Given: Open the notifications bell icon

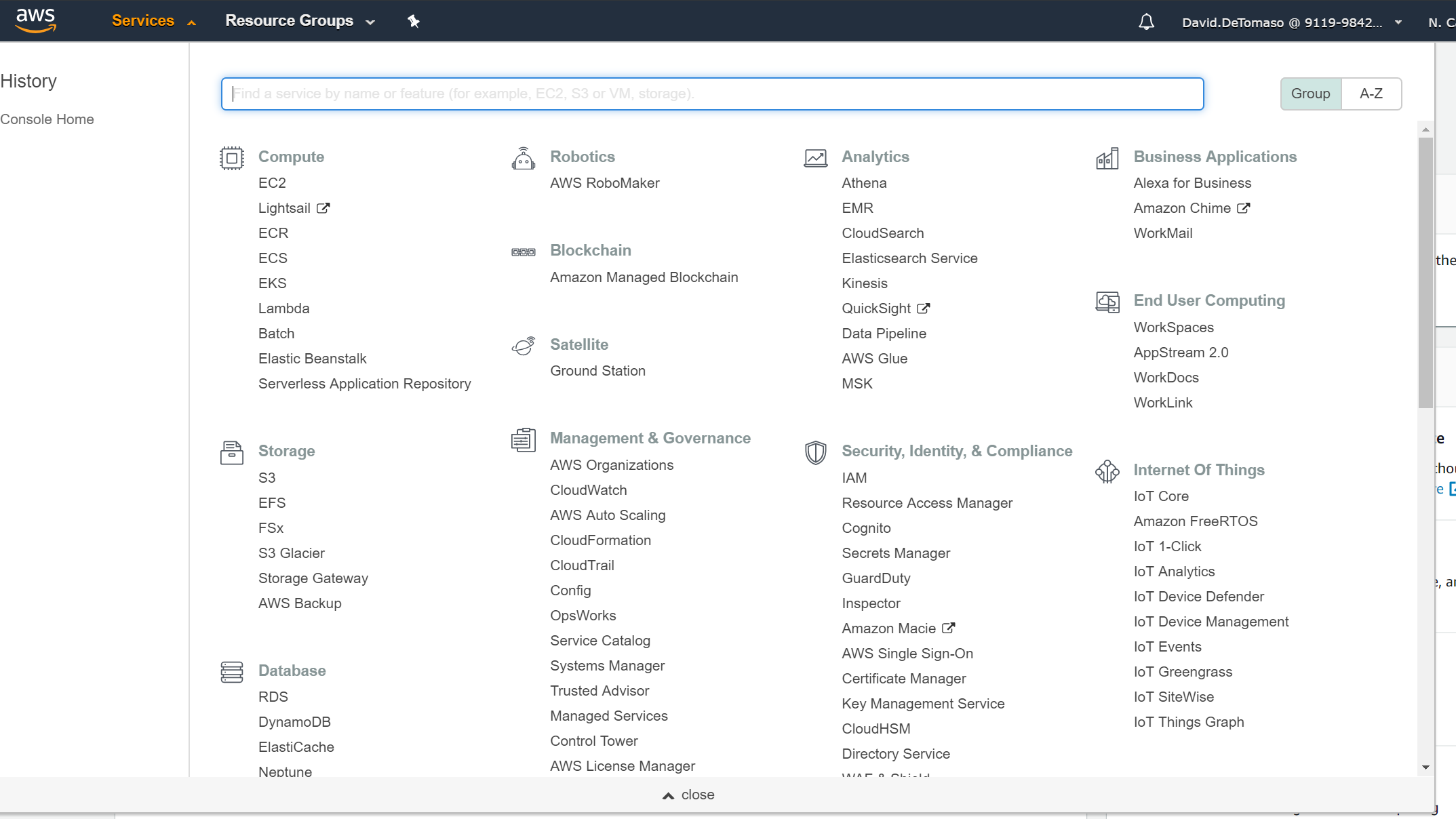Looking at the screenshot, I should [1146, 22].
